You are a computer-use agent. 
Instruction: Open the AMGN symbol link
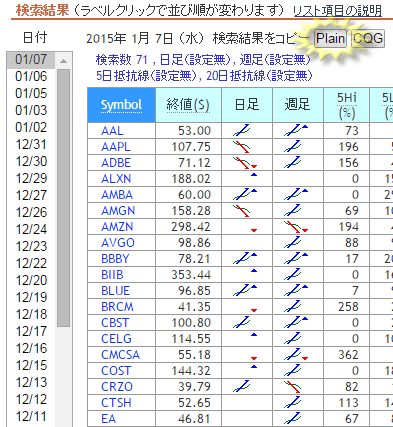click(x=118, y=211)
